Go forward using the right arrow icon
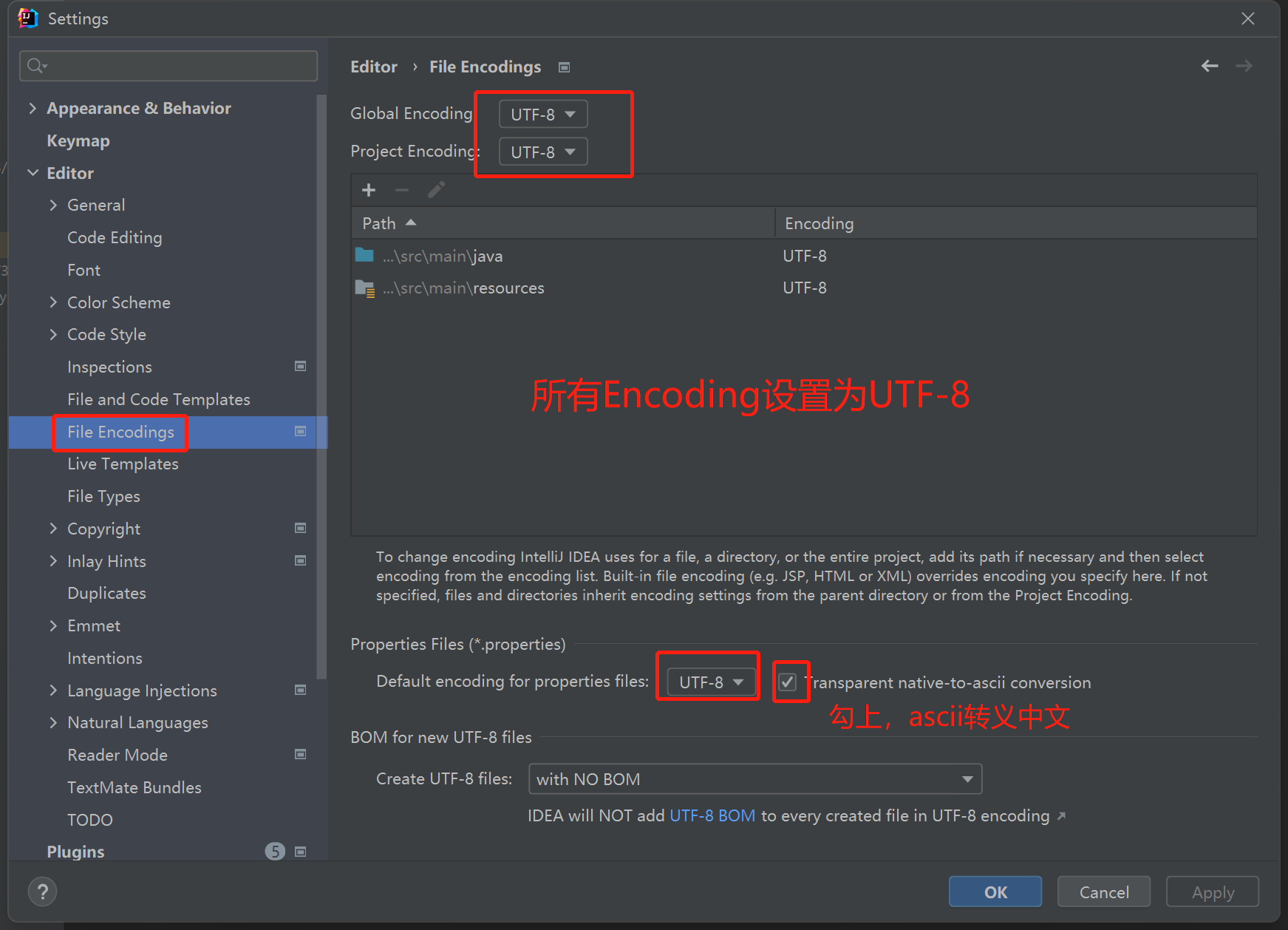The height and width of the screenshot is (930, 1288). [1244, 66]
